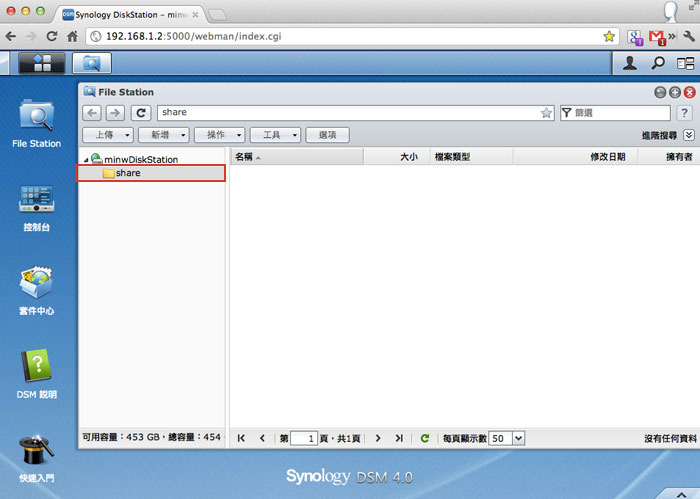Viewport: 700px width, 499px height.
Task: Click the 進階搜尋 advanced search label
Action: [x=659, y=135]
